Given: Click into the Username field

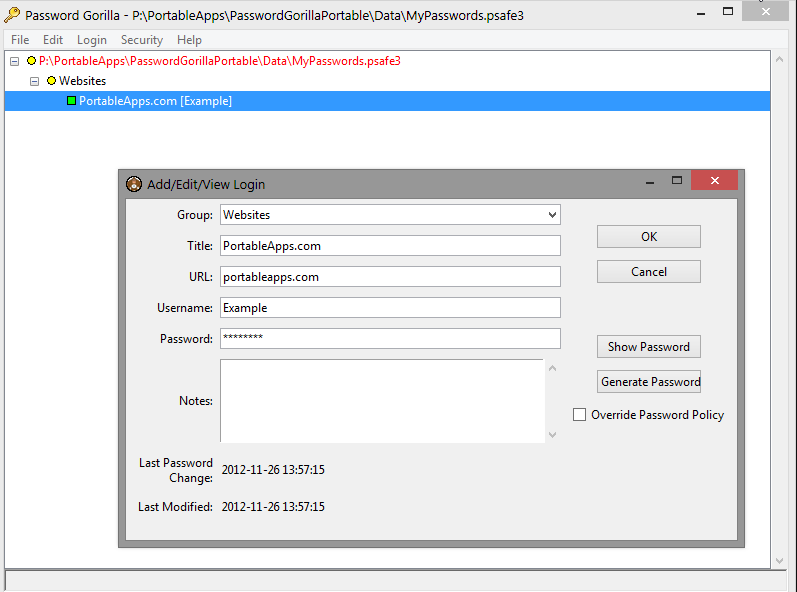Looking at the screenshot, I should (x=390, y=308).
